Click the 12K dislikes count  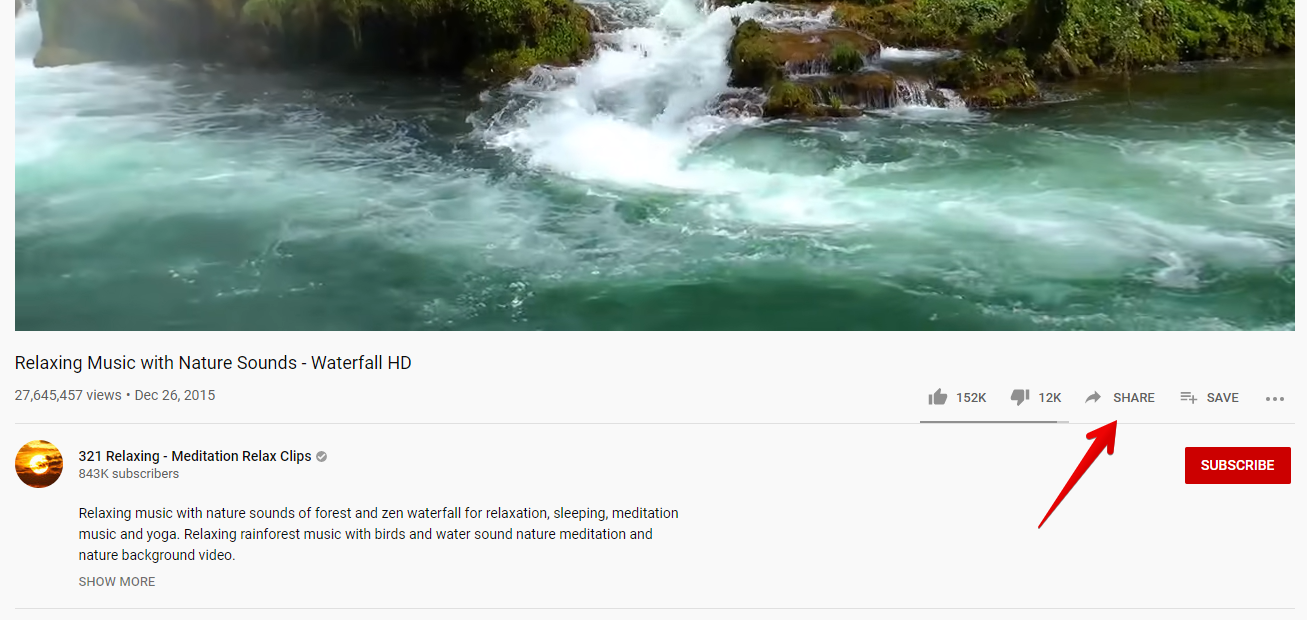coord(1049,397)
